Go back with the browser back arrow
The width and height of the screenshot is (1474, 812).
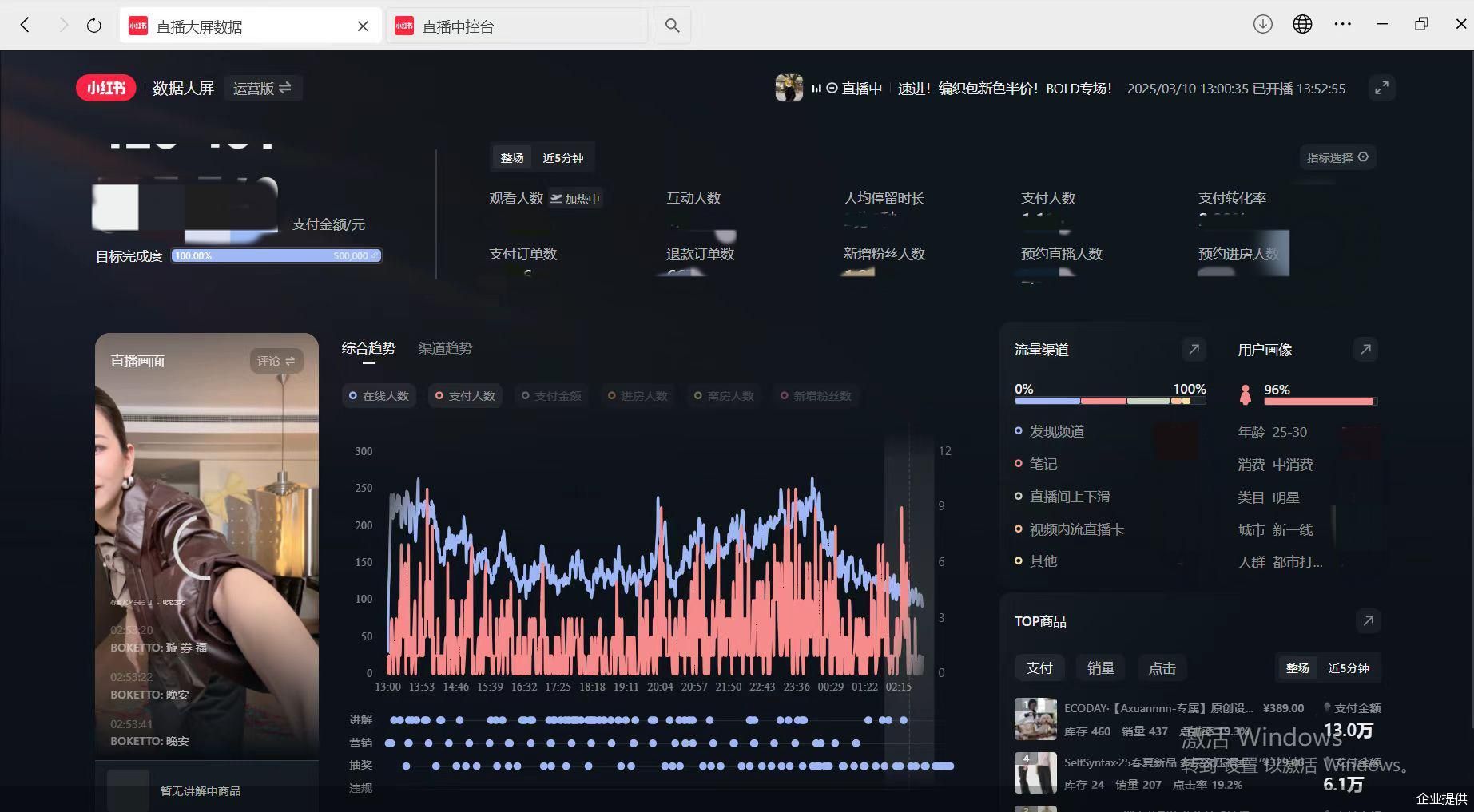pos(25,25)
